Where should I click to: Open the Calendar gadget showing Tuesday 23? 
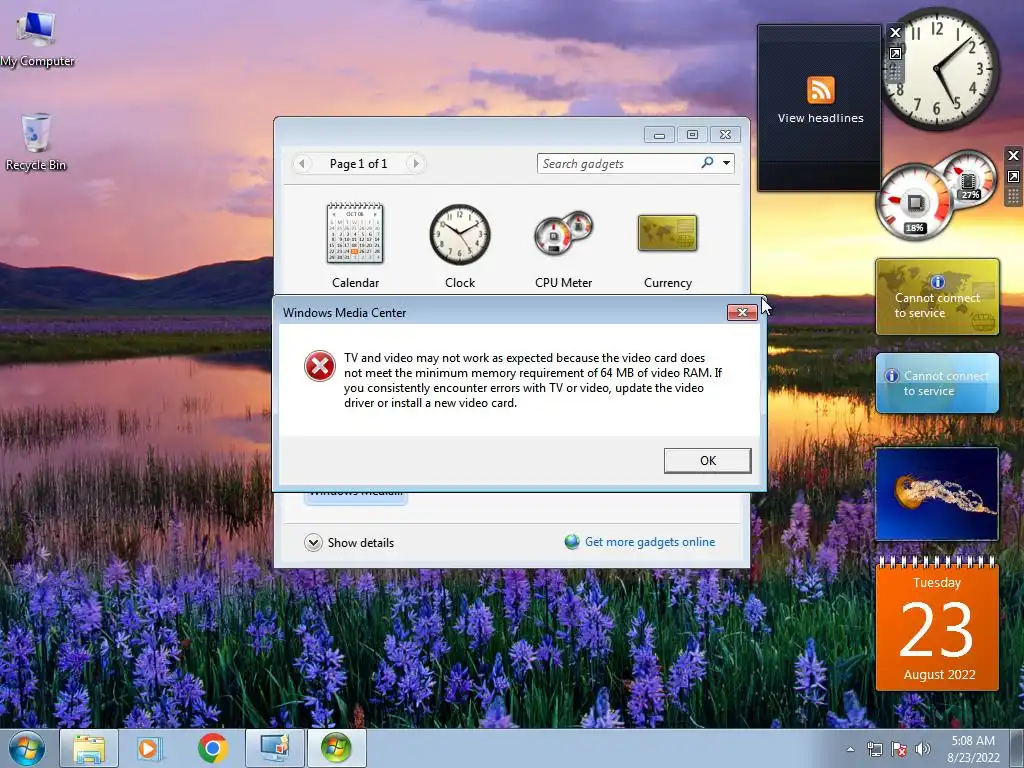937,624
